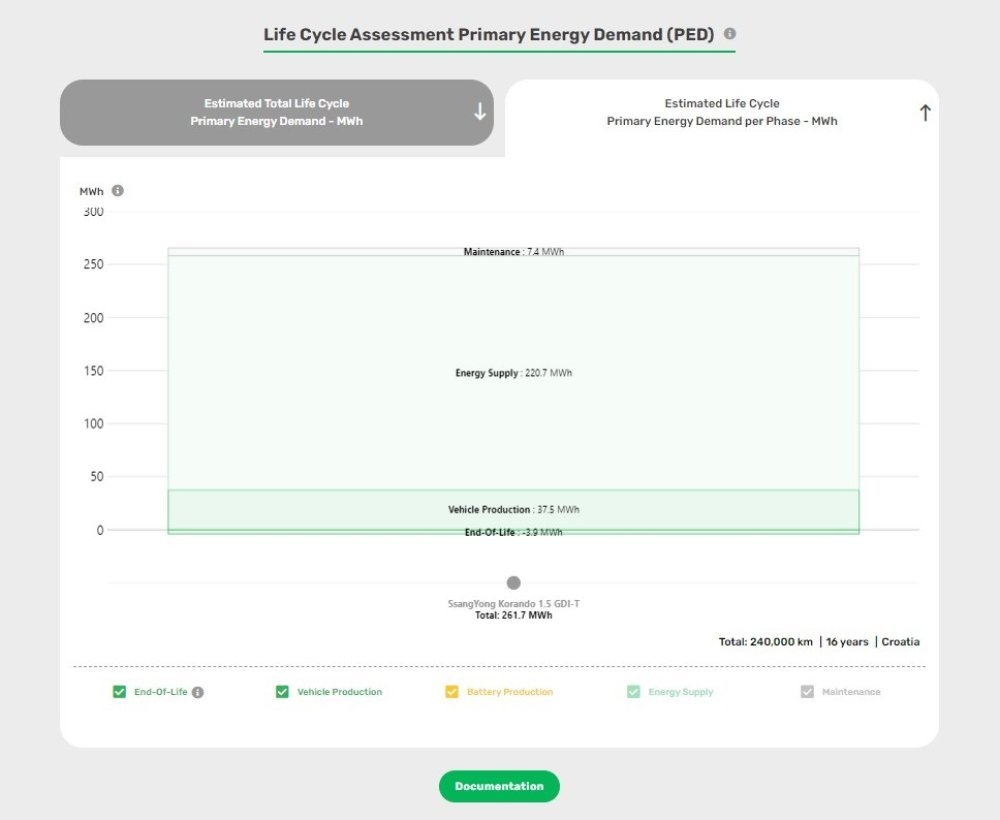The width and height of the screenshot is (1000, 820).
Task: Uncheck the End-Of-Life checkbox
Action: [119, 692]
